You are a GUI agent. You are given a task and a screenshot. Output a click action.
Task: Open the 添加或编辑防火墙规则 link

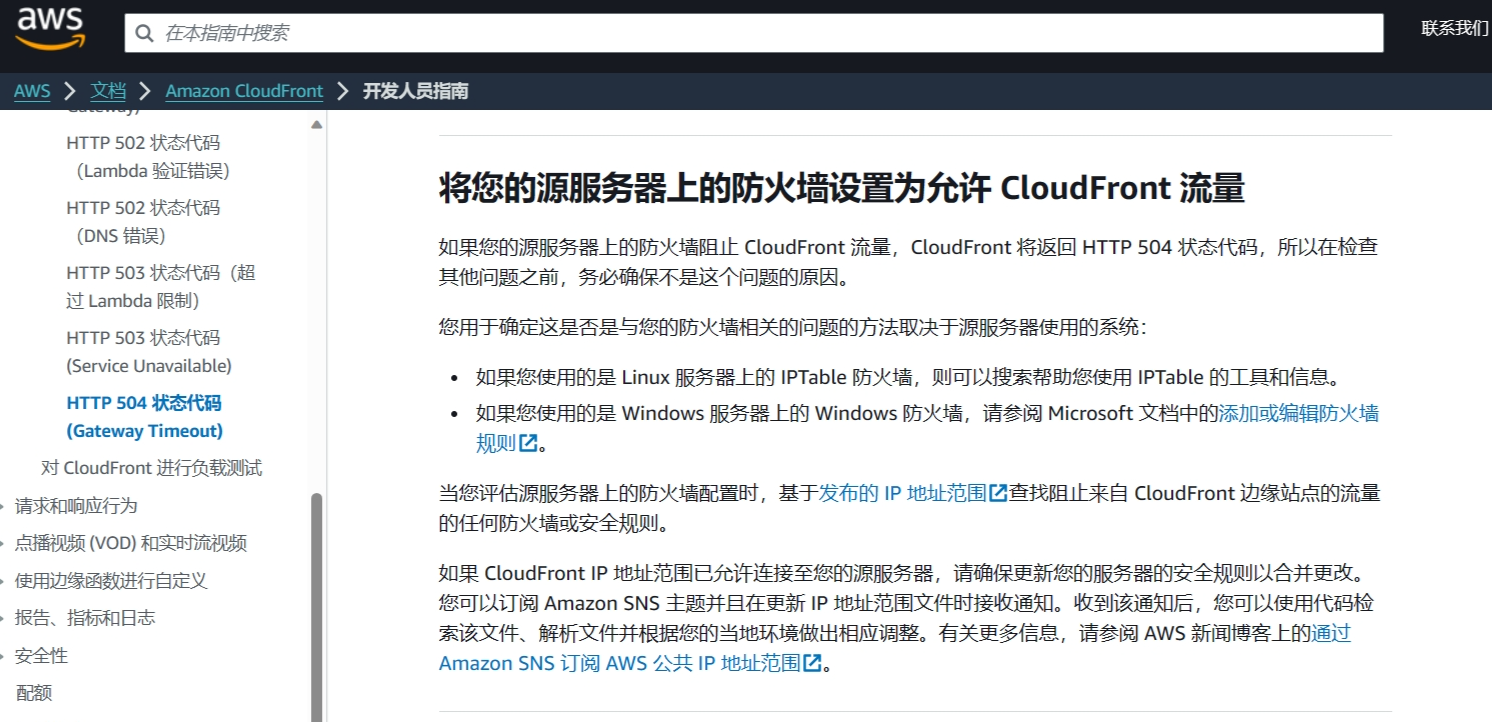[1298, 413]
